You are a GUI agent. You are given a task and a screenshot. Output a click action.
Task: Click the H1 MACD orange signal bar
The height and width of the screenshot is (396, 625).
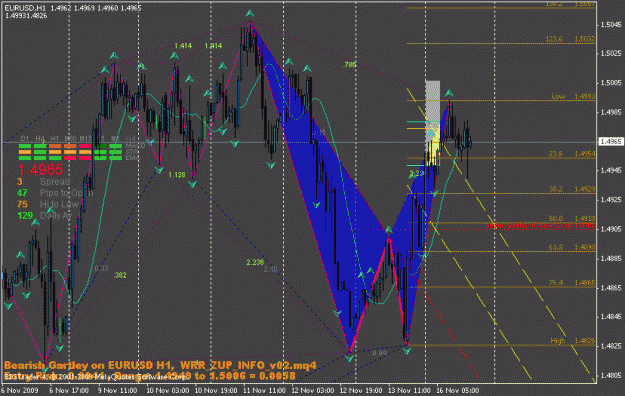55,146
